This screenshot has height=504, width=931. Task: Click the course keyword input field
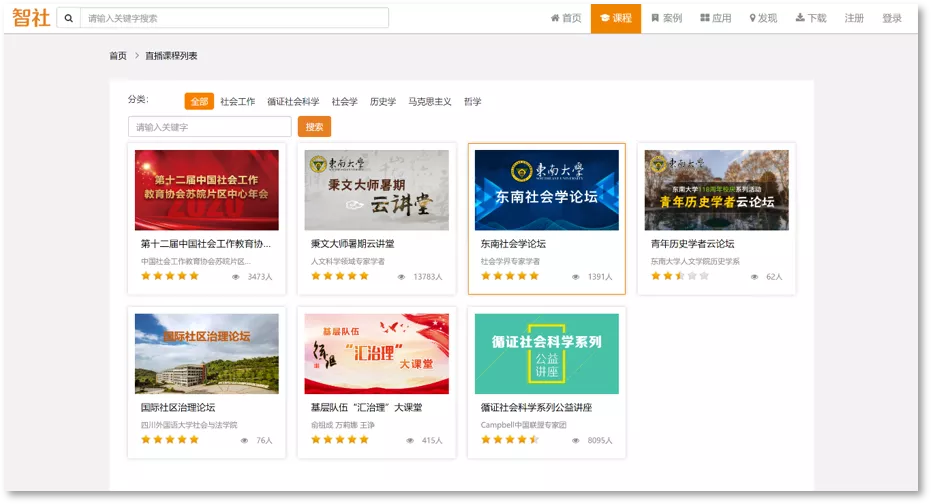pos(210,127)
